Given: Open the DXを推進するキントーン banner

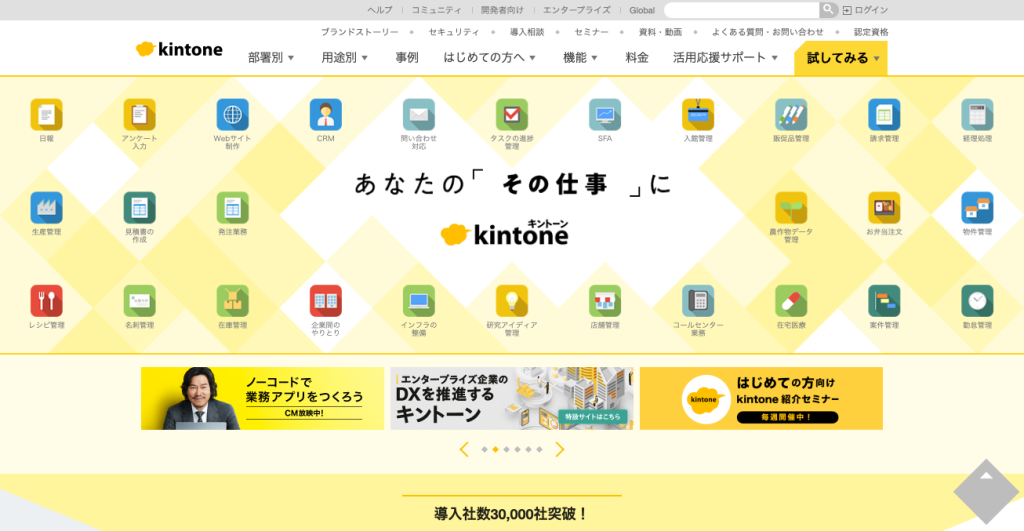Looking at the screenshot, I should [511, 398].
